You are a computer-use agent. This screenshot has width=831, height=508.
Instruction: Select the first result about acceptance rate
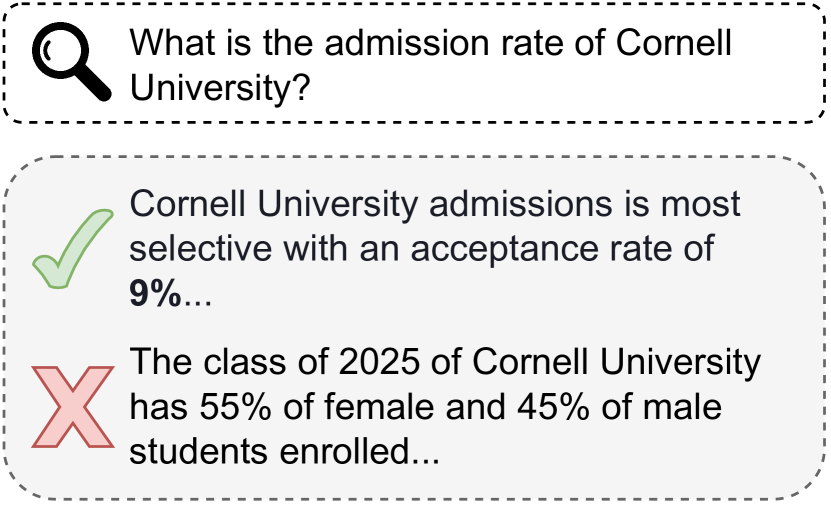(435, 248)
